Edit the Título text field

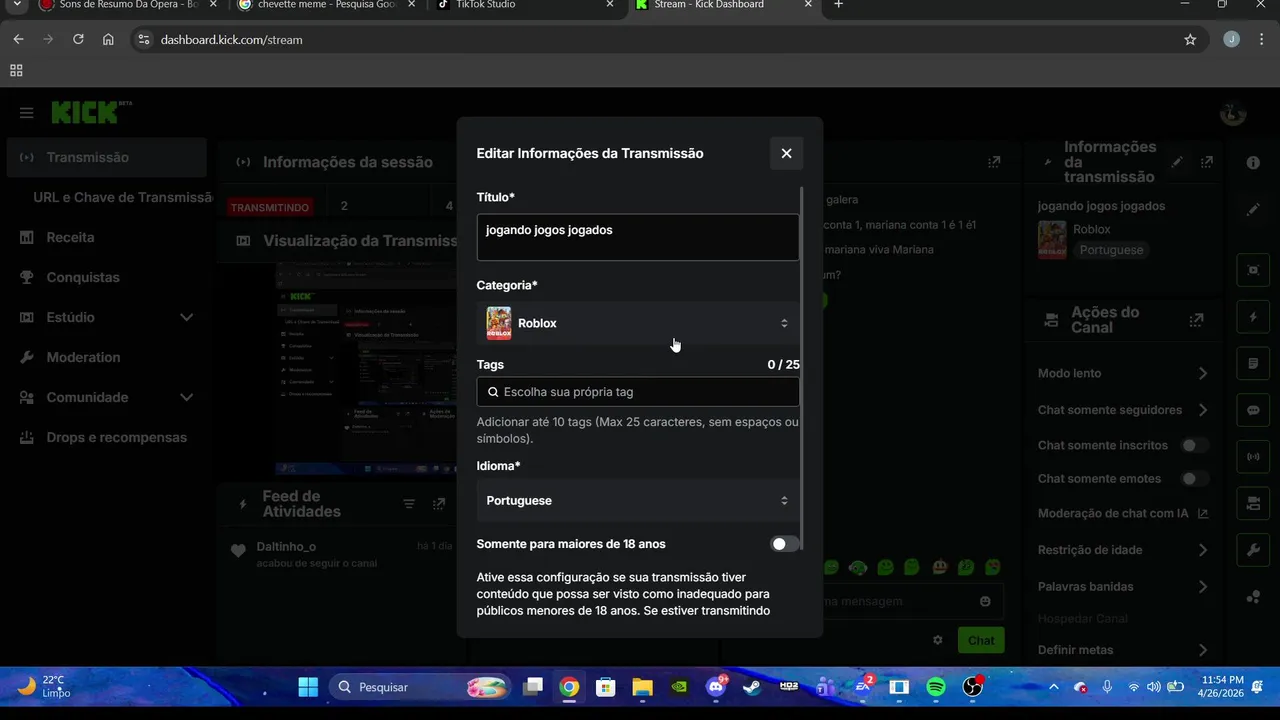pos(638,237)
